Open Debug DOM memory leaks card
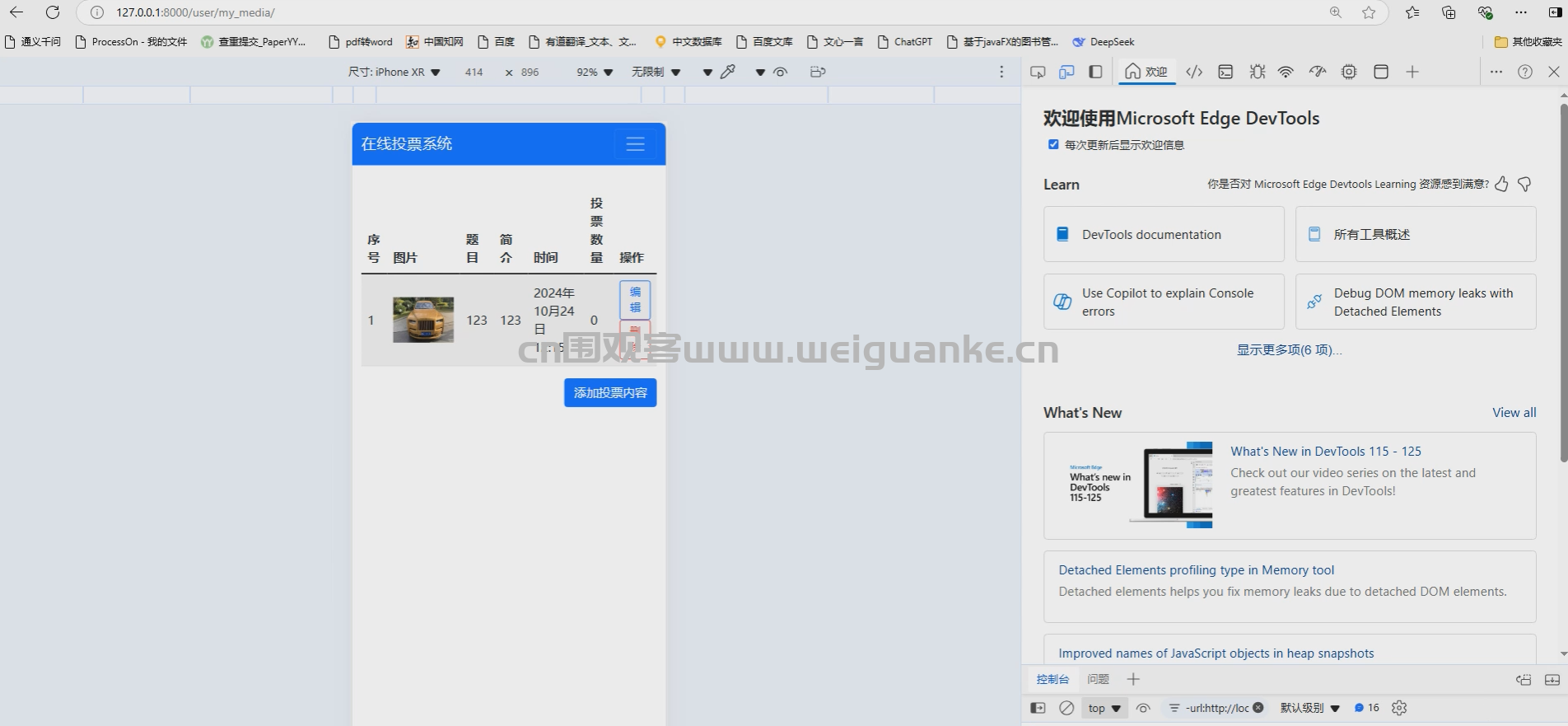This screenshot has height=726, width=1568. tap(1416, 302)
